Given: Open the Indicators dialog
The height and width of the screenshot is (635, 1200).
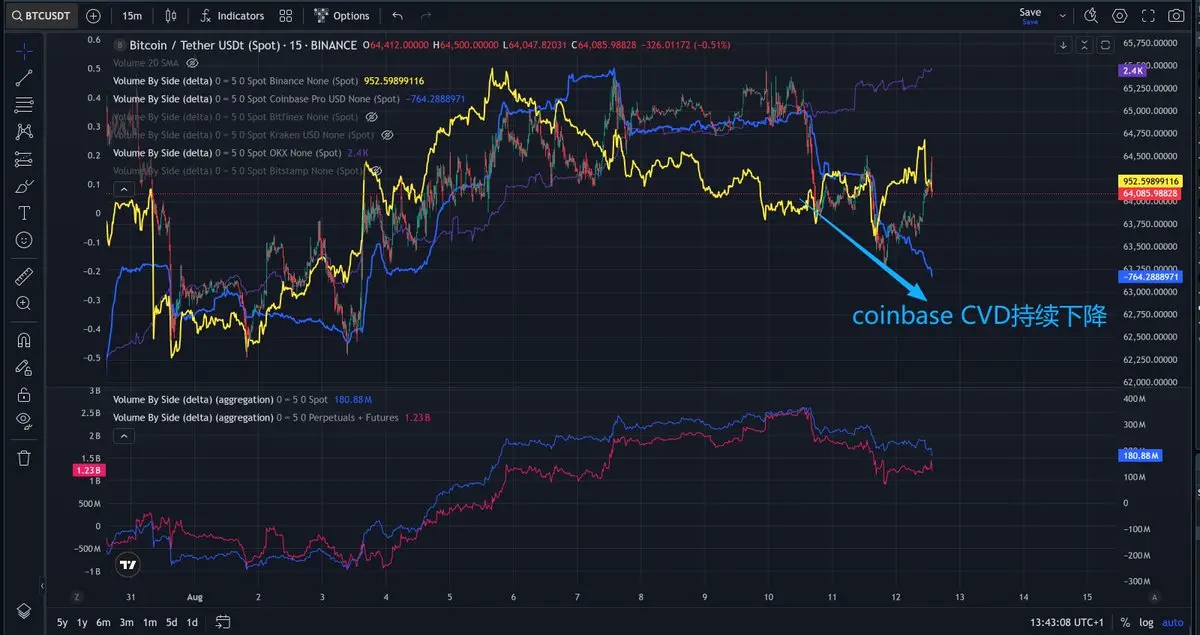Looking at the screenshot, I should click(232, 16).
